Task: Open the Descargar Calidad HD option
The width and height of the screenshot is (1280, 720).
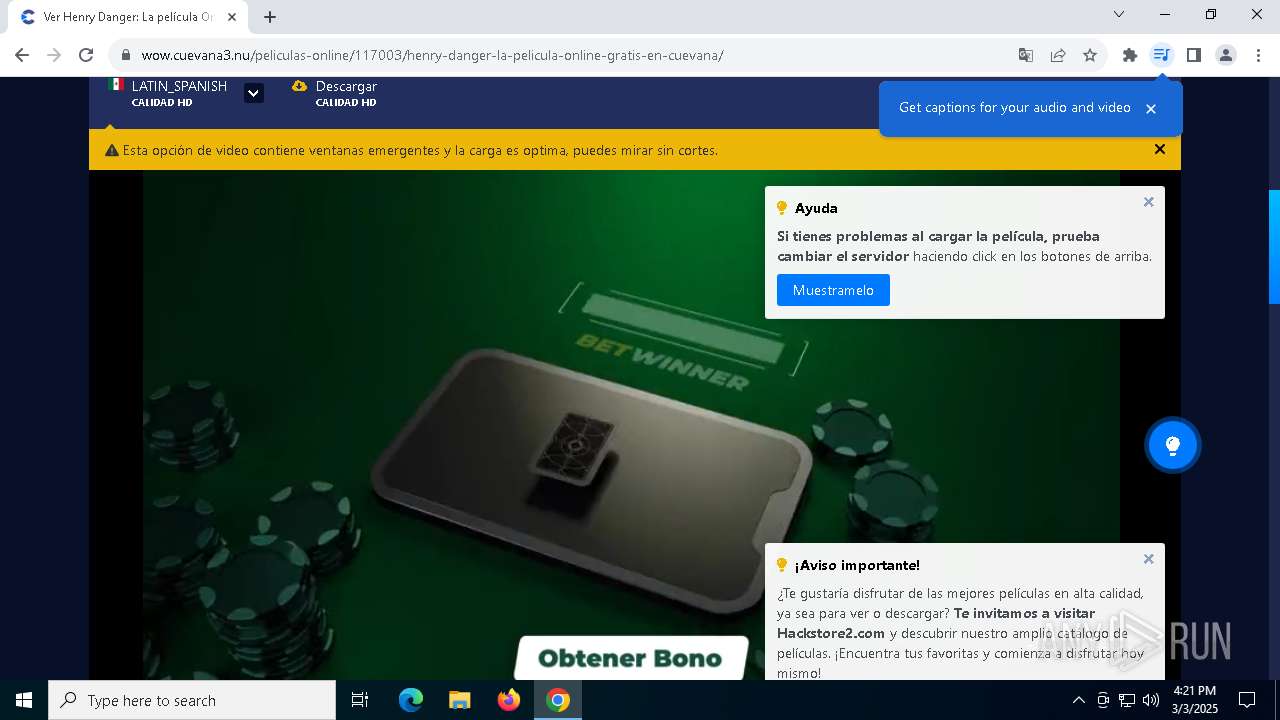Action: [335, 93]
